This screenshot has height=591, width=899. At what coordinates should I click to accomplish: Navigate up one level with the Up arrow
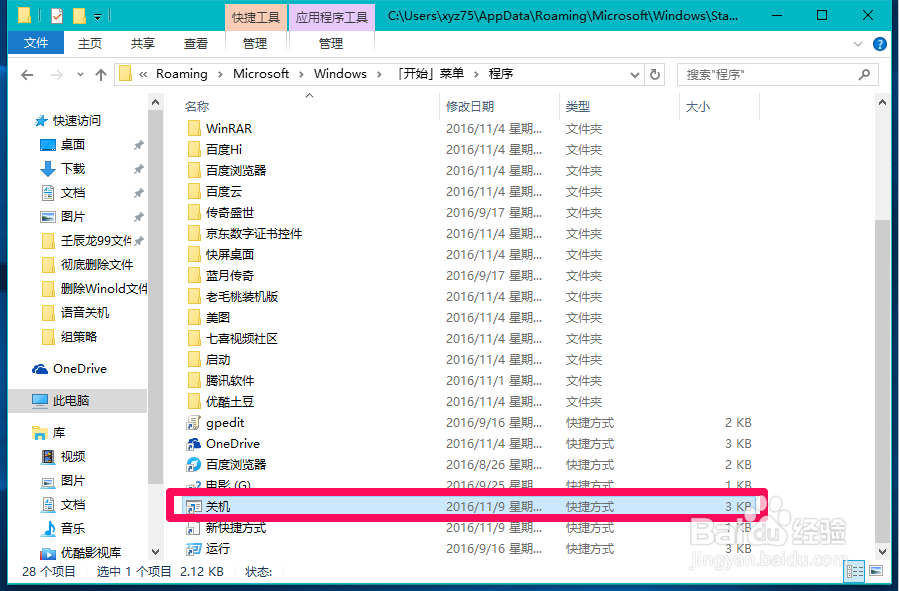[x=101, y=73]
